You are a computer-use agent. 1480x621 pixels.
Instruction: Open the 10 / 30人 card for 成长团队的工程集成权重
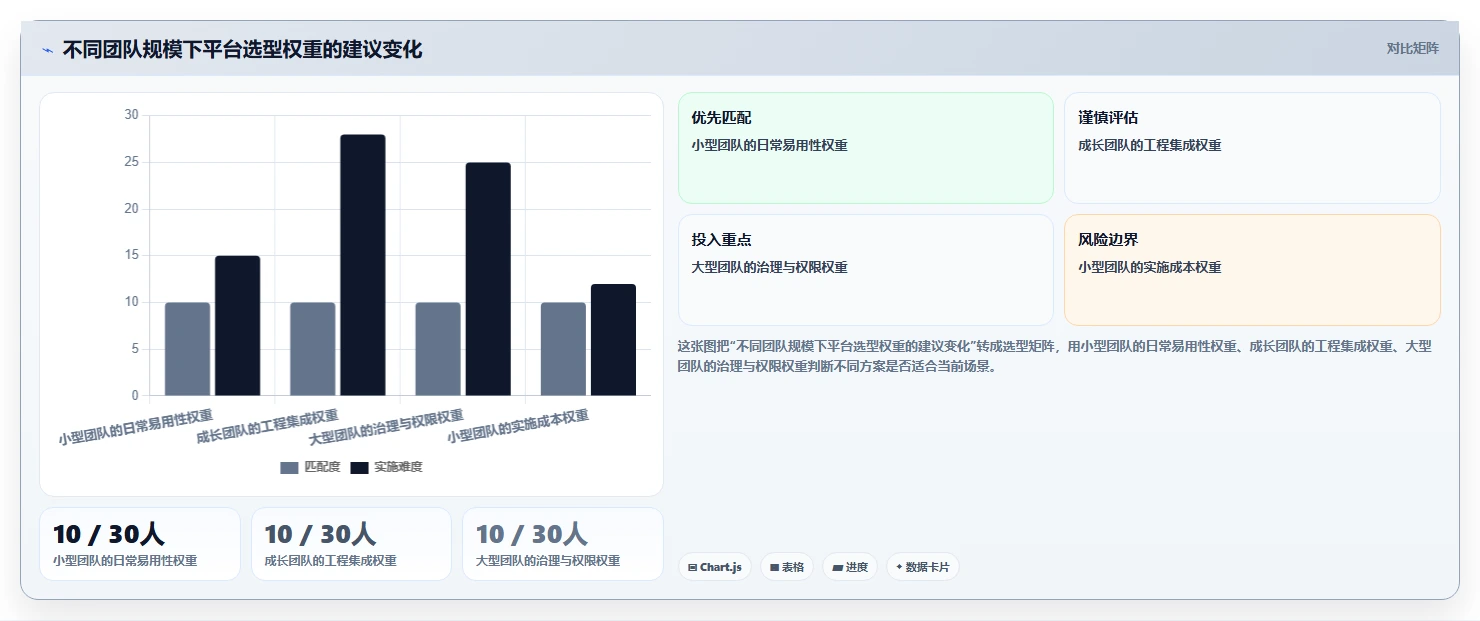click(351, 544)
